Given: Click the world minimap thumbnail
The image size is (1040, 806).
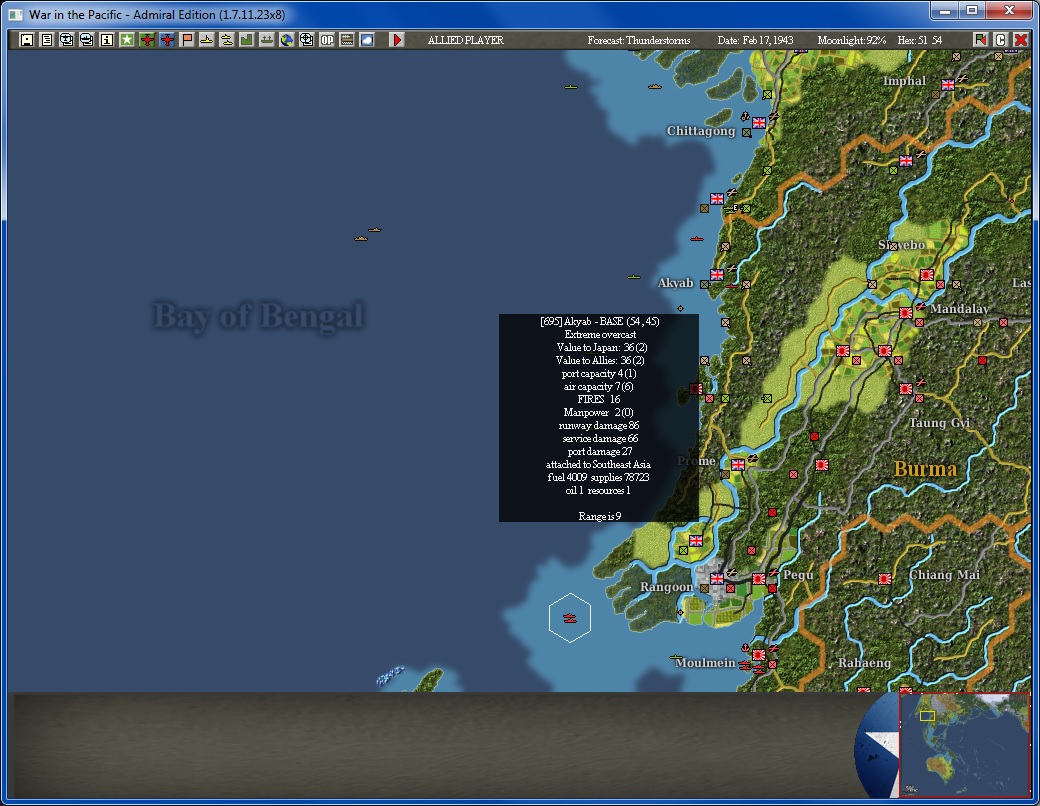Looking at the screenshot, I should coord(965,744).
